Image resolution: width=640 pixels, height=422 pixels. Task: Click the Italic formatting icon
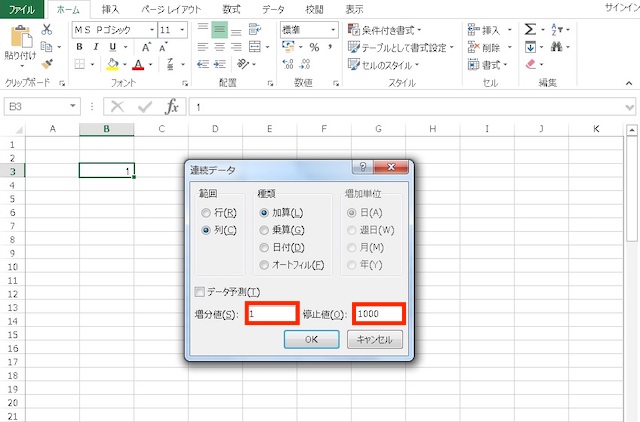97,47
